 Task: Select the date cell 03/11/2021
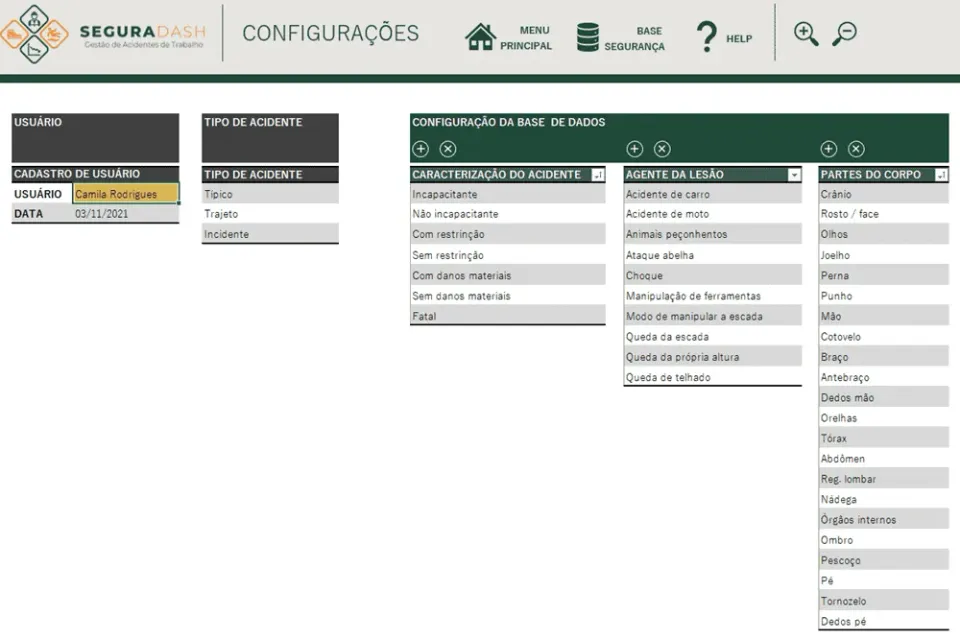pos(126,214)
